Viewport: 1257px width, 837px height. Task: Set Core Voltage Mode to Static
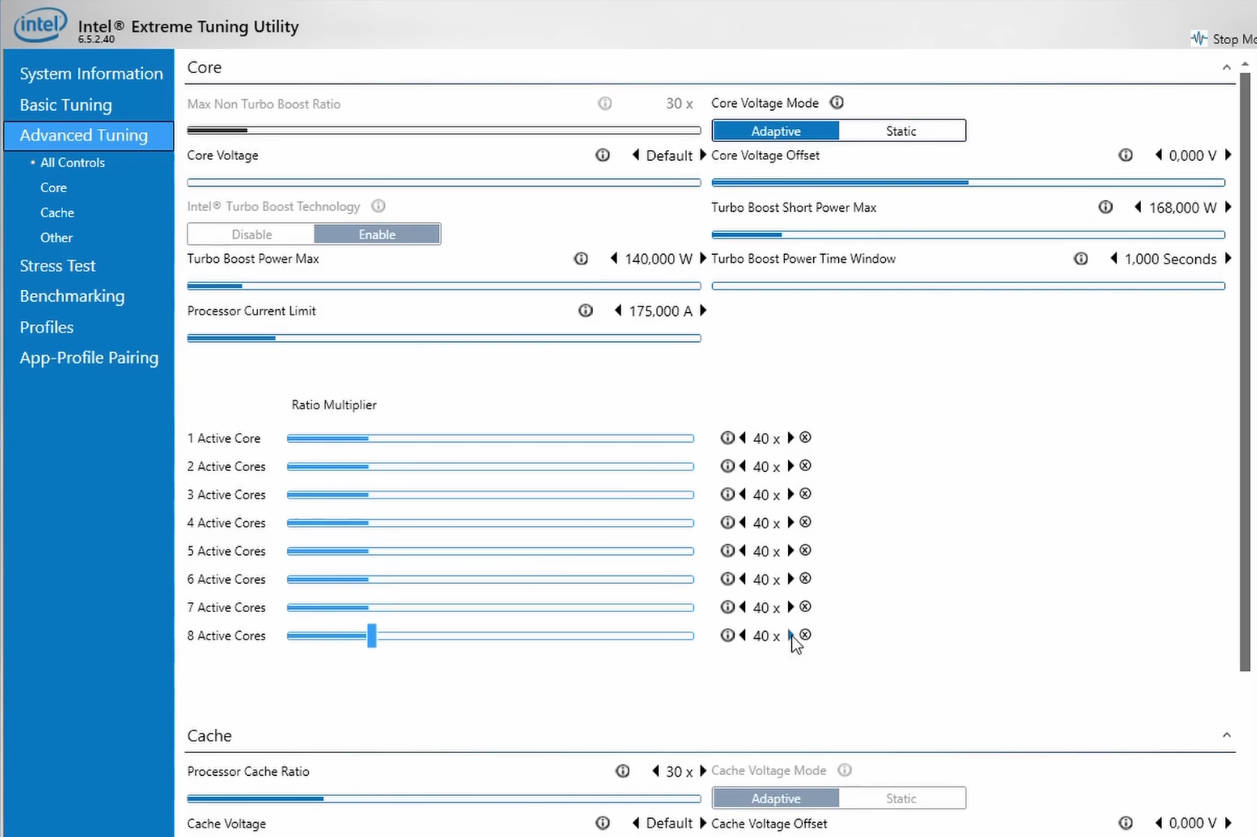tap(901, 131)
